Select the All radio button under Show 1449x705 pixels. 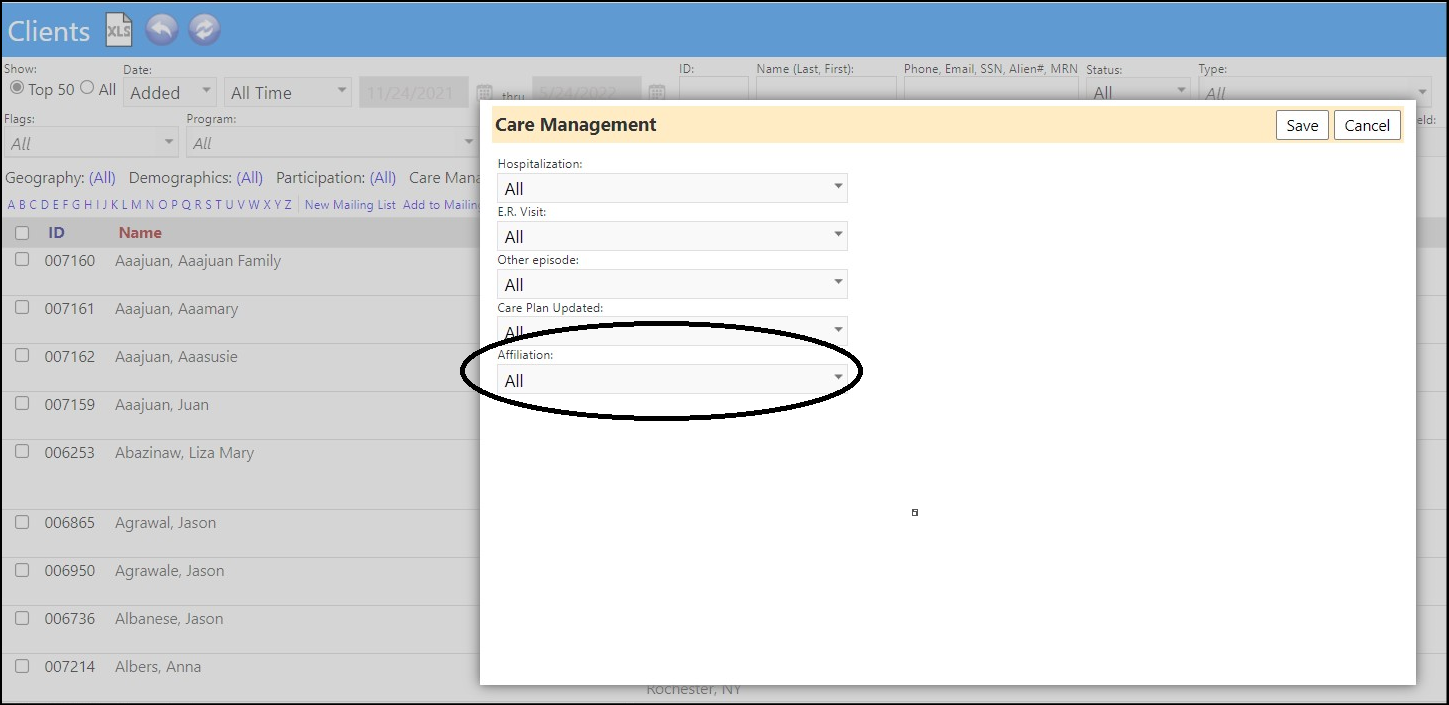pyautogui.click(x=87, y=88)
